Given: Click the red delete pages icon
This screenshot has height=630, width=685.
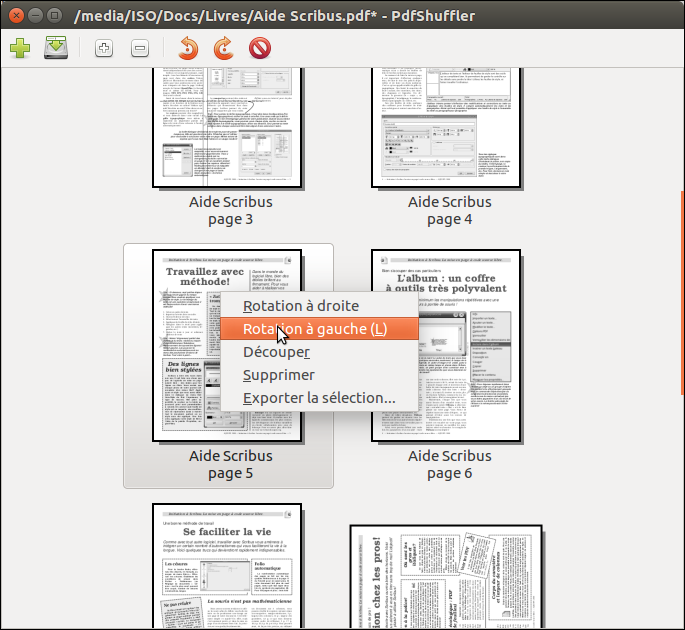Looking at the screenshot, I should (x=260, y=48).
